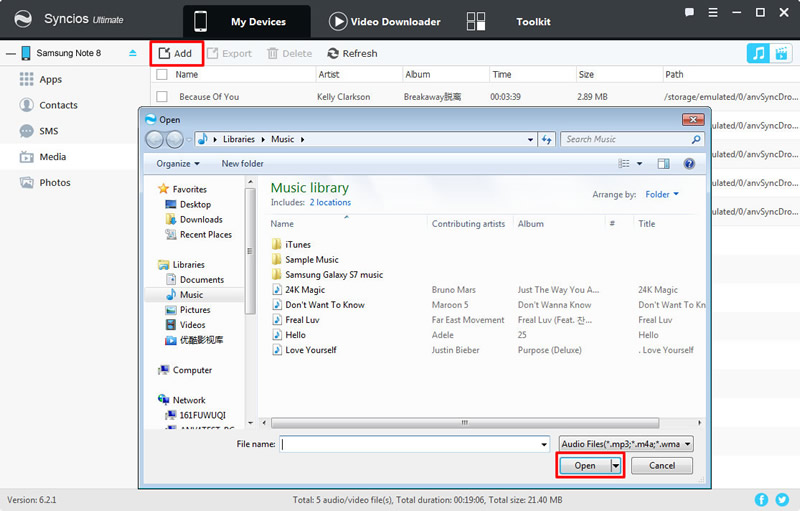The width and height of the screenshot is (800, 511).
Task: Open the Organize dropdown menu
Action: (x=178, y=164)
